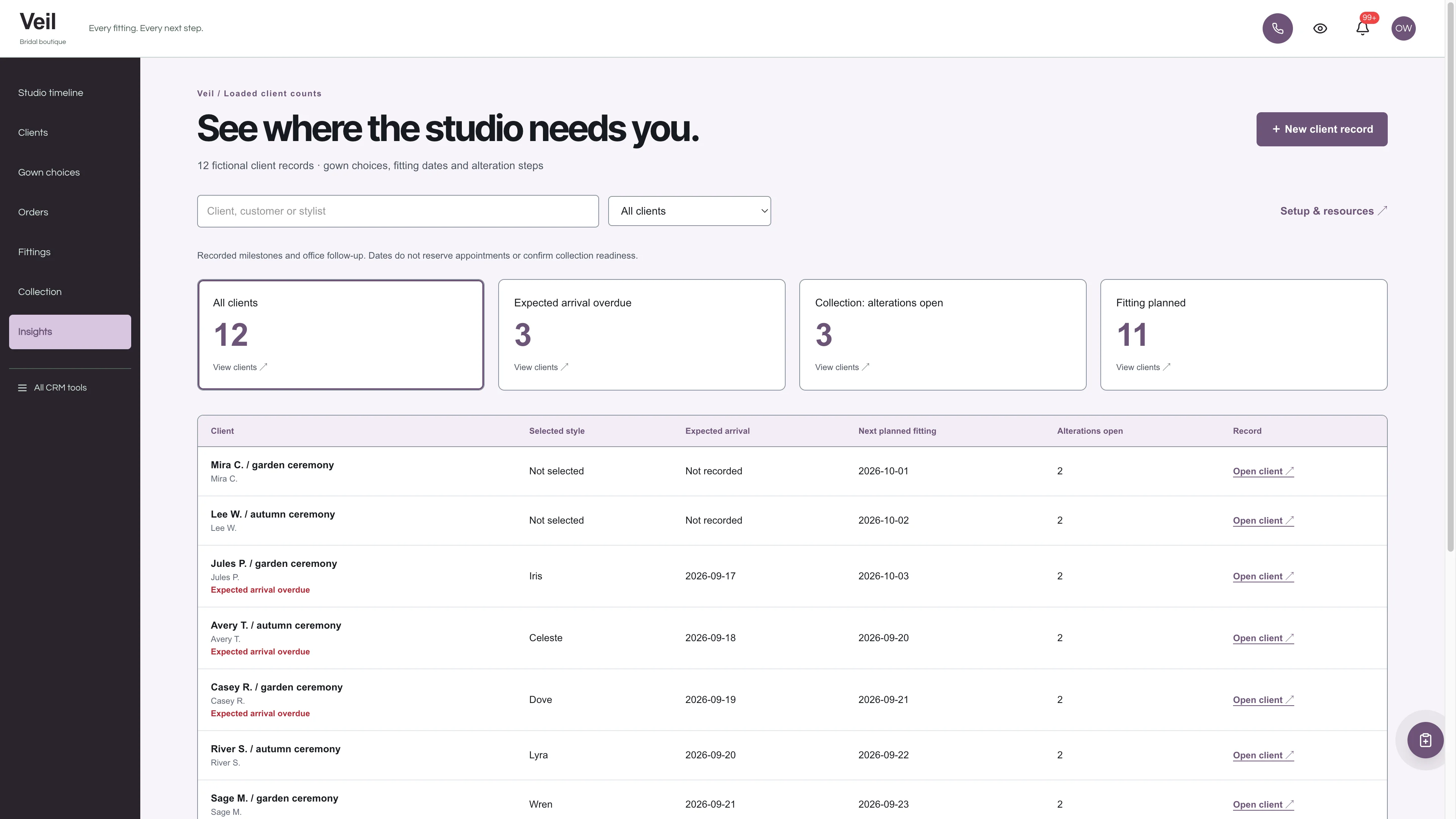Click the 2026-09-17 expected arrival cell
Image resolution: width=1456 pixels, height=819 pixels.
(x=710, y=576)
